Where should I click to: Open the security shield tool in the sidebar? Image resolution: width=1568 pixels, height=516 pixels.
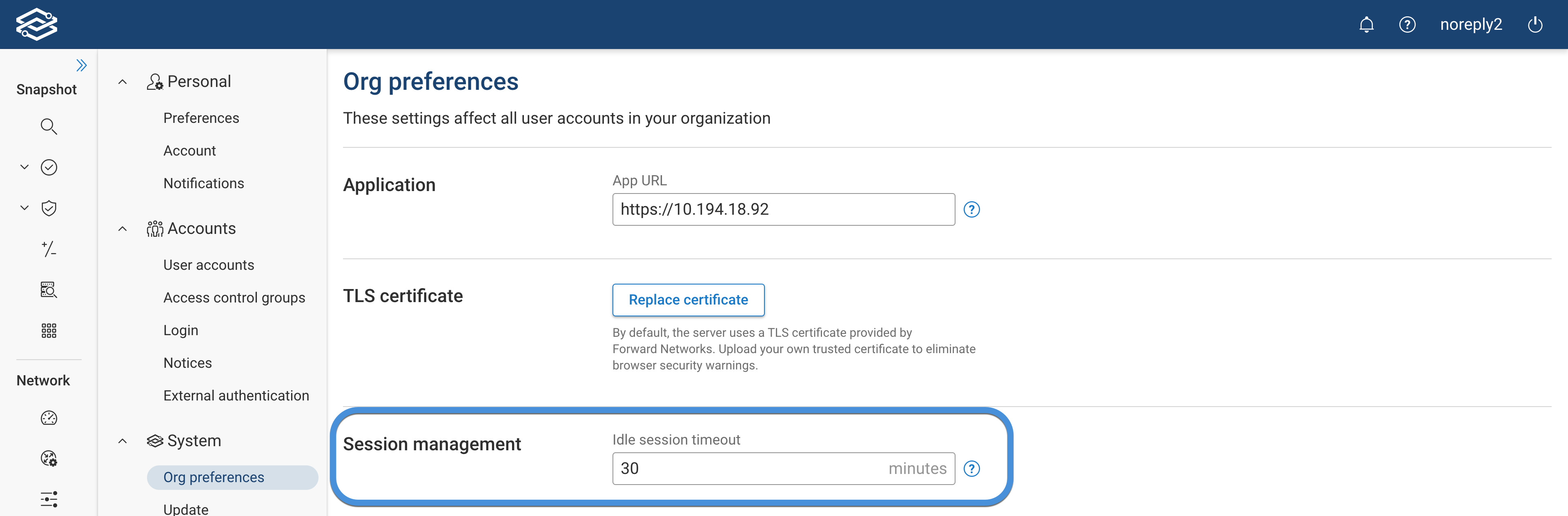49,207
